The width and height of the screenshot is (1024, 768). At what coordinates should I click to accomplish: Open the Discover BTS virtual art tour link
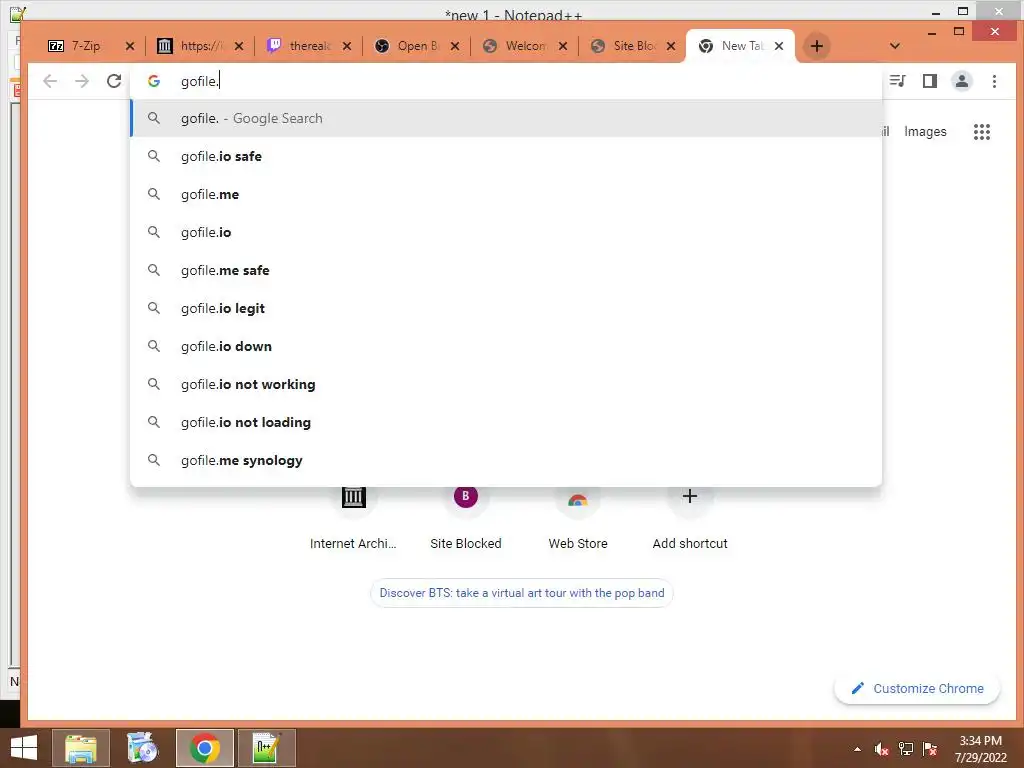coord(522,593)
